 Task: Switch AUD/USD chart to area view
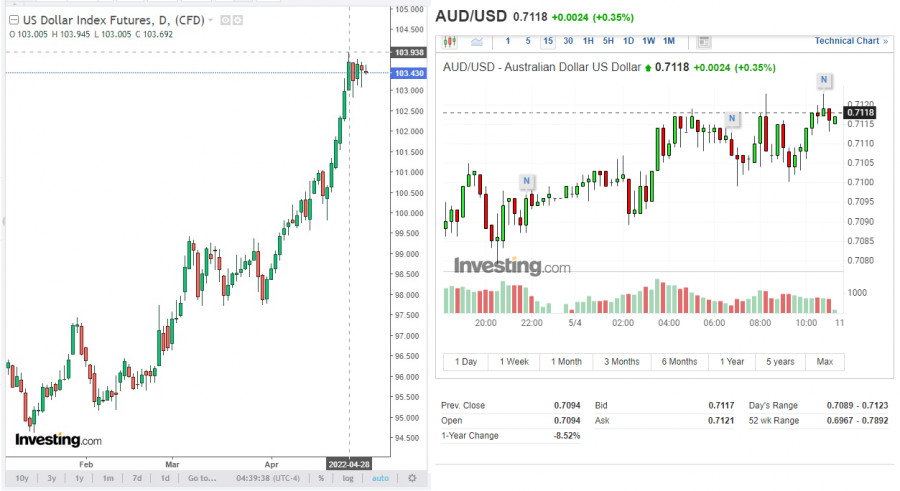[x=475, y=41]
